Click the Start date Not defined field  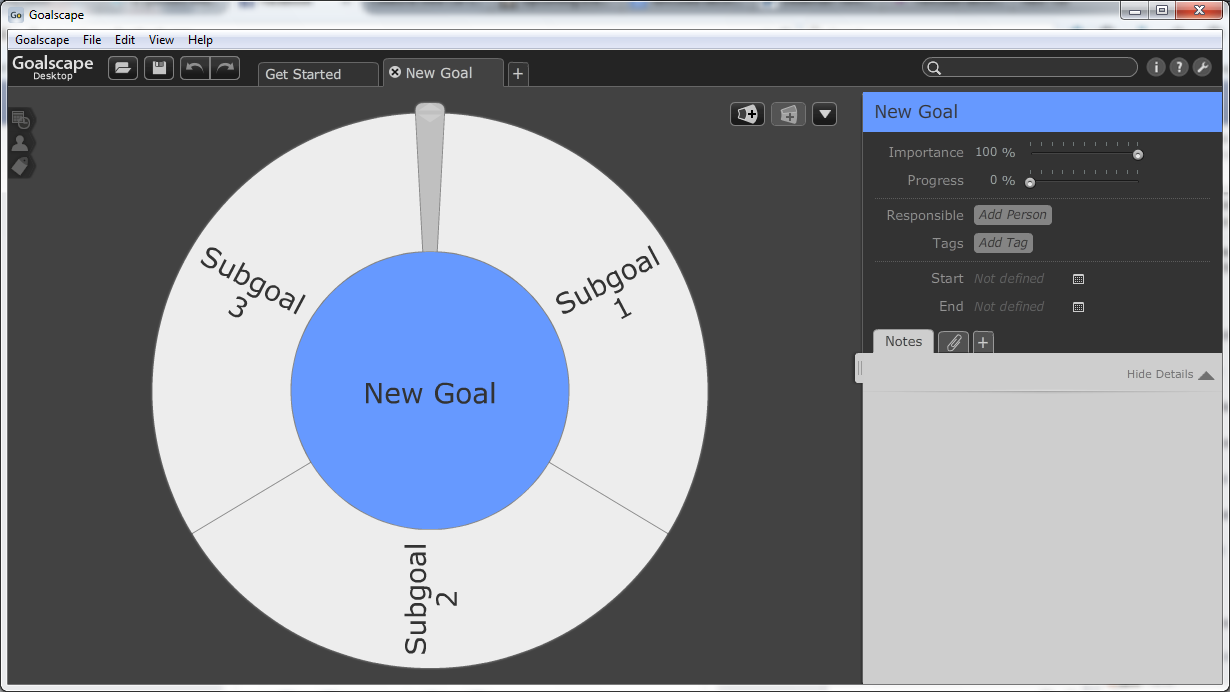1009,279
